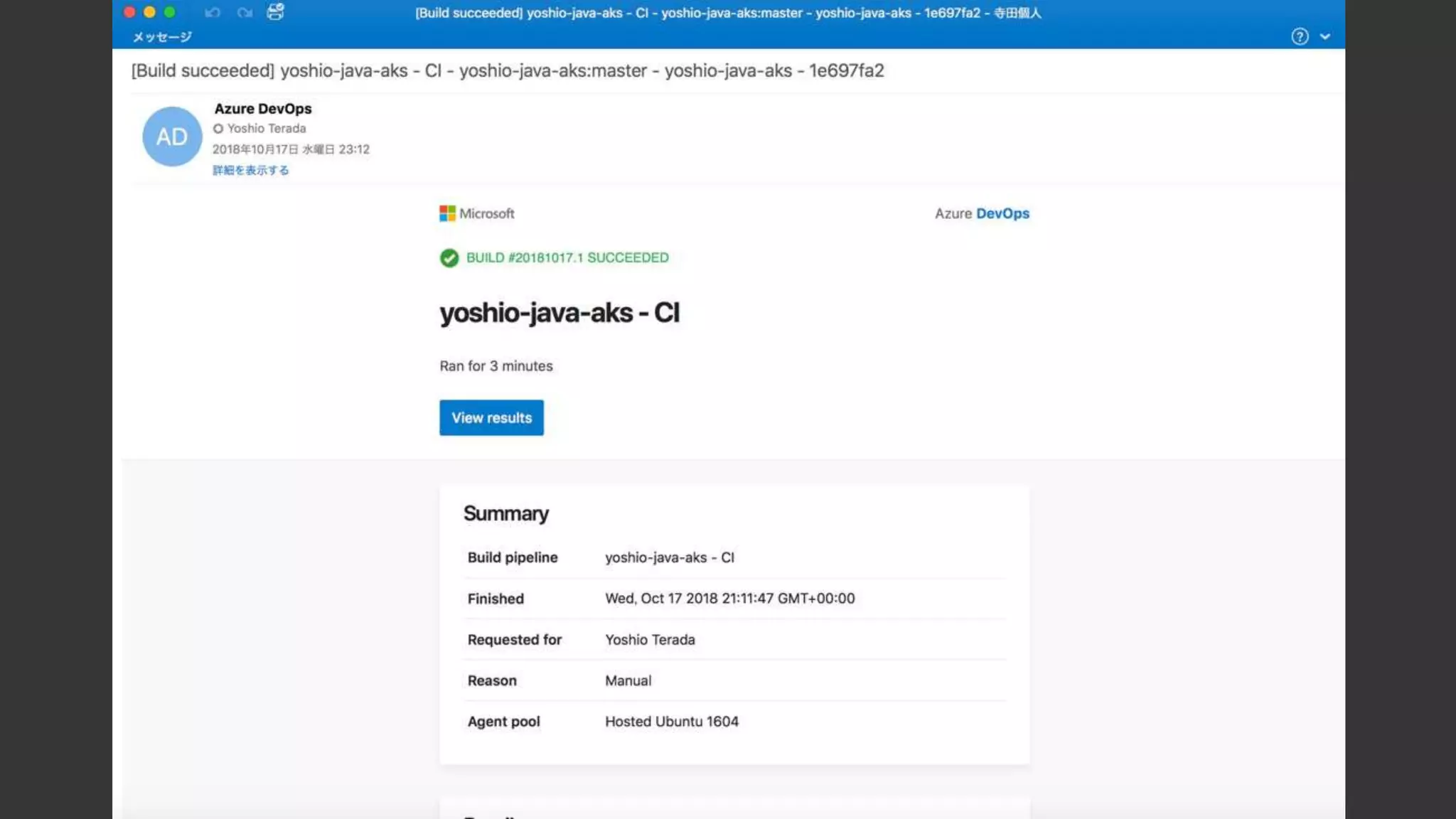The width and height of the screenshot is (1456, 819).
Task: Open the Azure DevOps header link
Action: click(982, 213)
